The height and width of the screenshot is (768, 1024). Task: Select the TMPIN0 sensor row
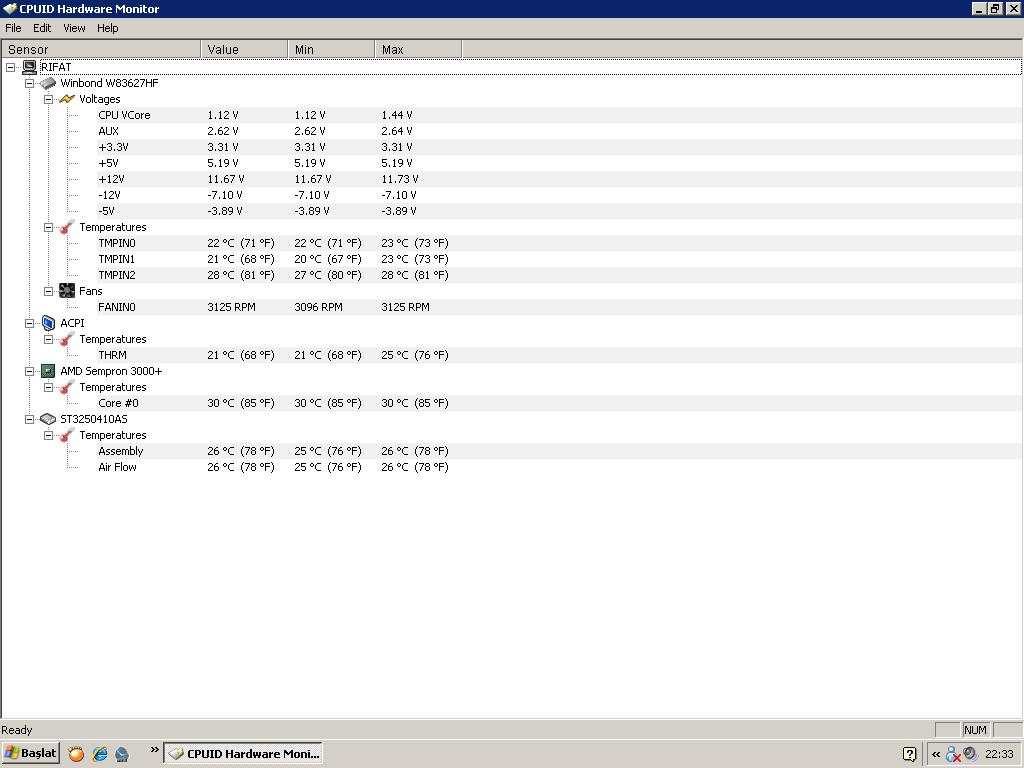[x=560, y=243]
